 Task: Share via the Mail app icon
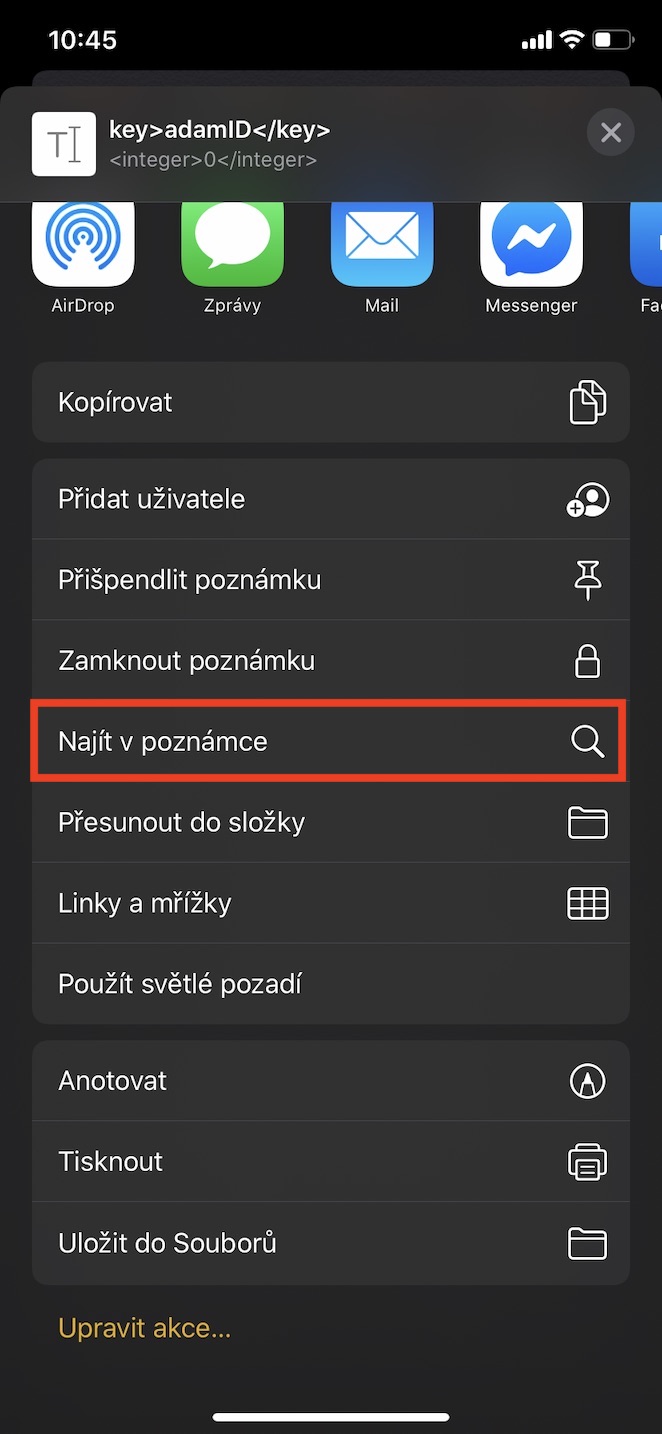point(382,245)
